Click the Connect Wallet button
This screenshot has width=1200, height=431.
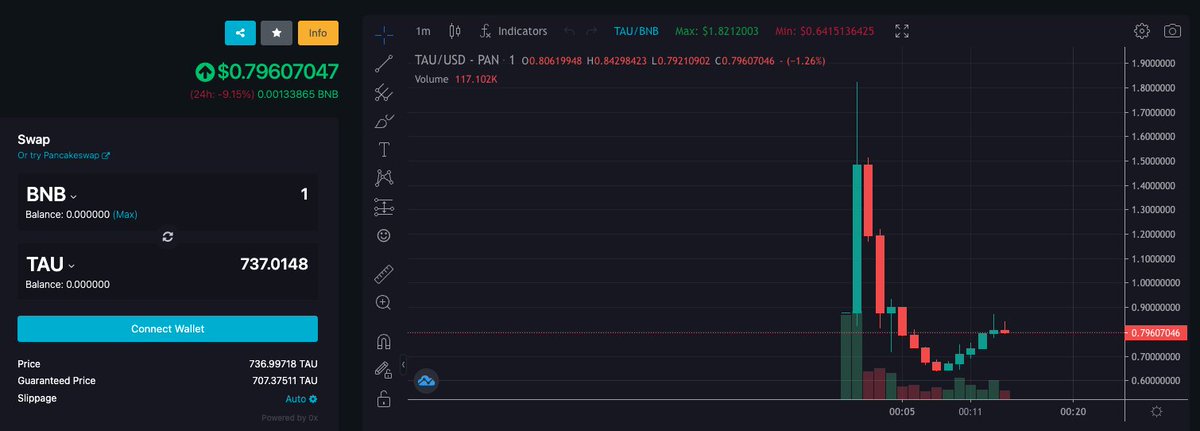(168, 329)
